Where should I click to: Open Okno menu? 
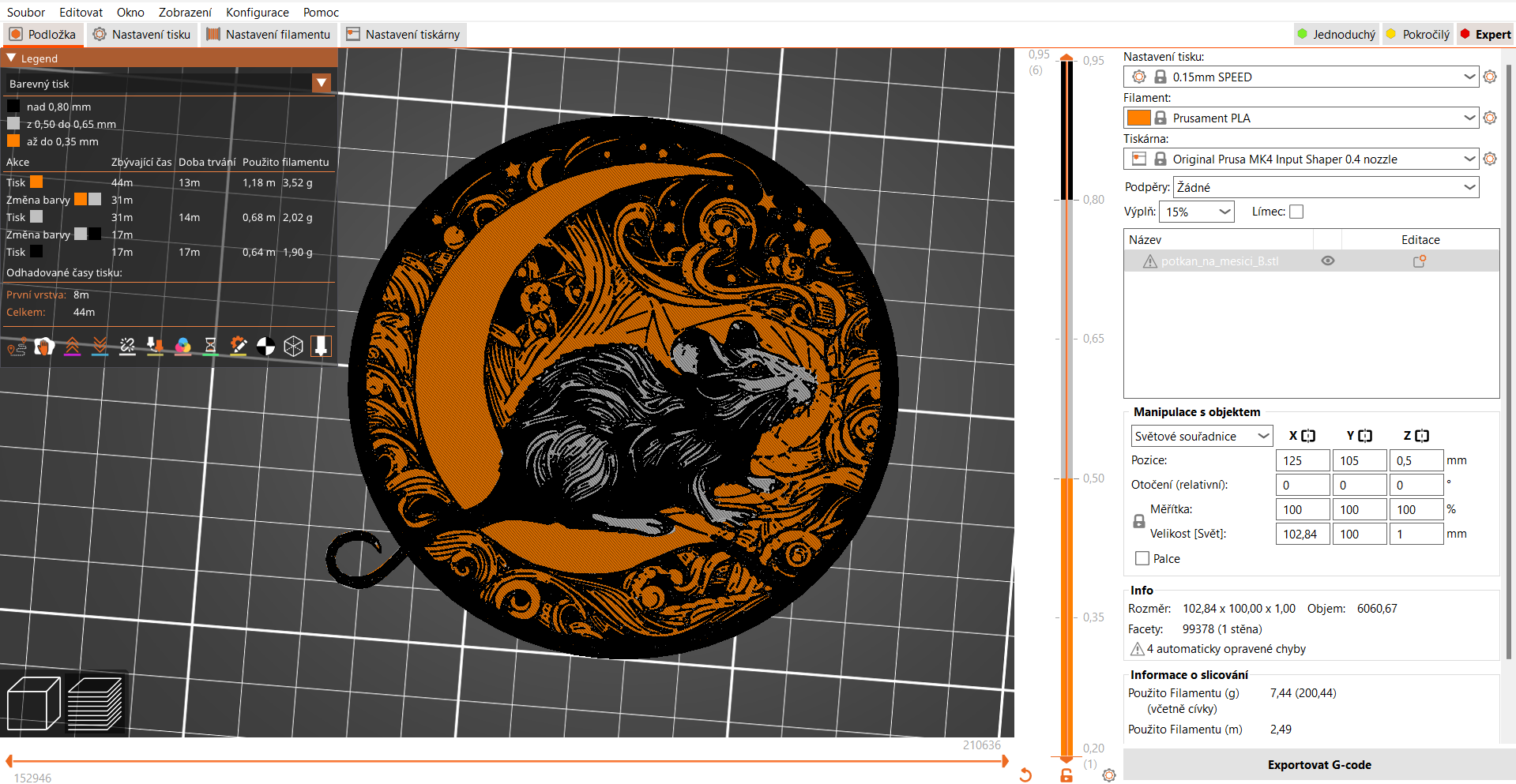pyautogui.click(x=130, y=12)
